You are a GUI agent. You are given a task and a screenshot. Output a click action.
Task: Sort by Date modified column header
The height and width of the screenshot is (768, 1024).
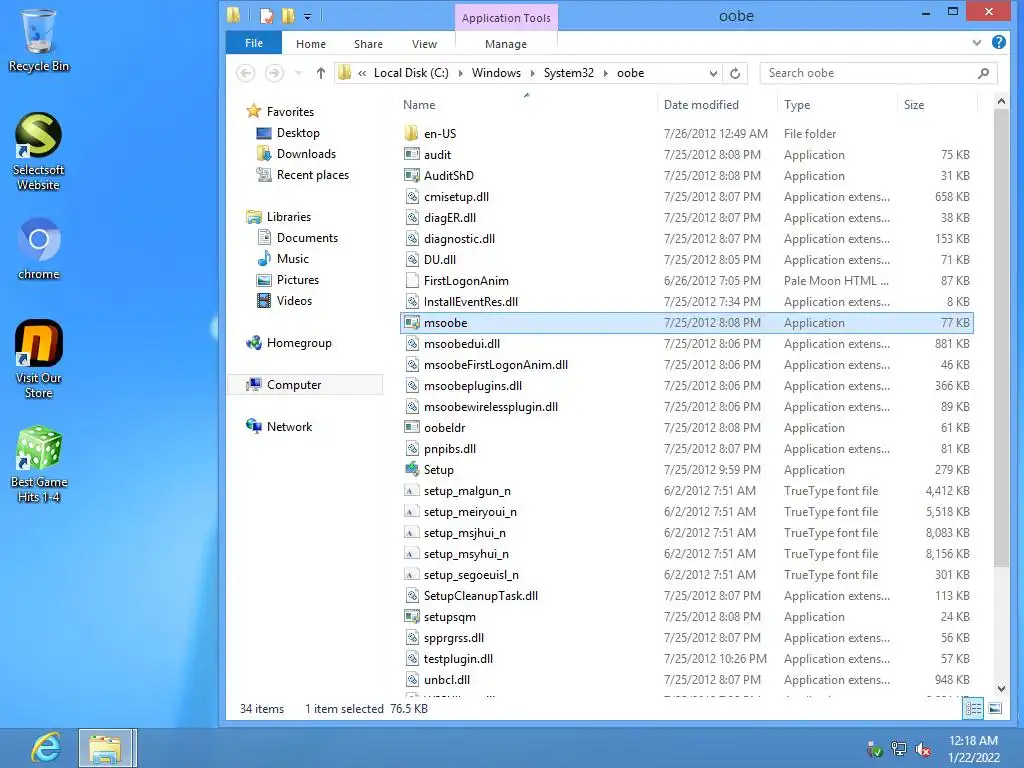(701, 104)
